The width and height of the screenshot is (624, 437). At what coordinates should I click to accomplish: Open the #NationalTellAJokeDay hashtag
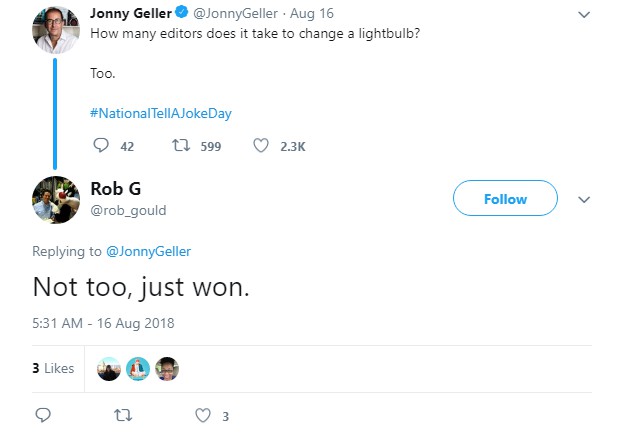pos(160,113)
